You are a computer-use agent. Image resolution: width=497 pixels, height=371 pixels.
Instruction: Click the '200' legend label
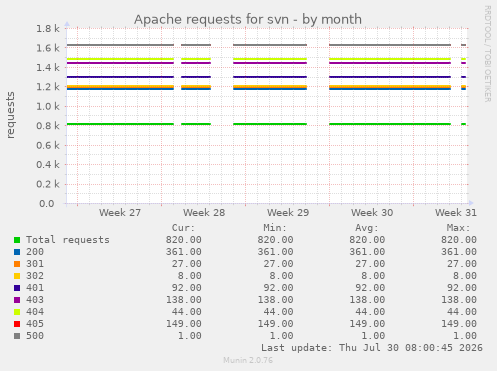[35, 252]
